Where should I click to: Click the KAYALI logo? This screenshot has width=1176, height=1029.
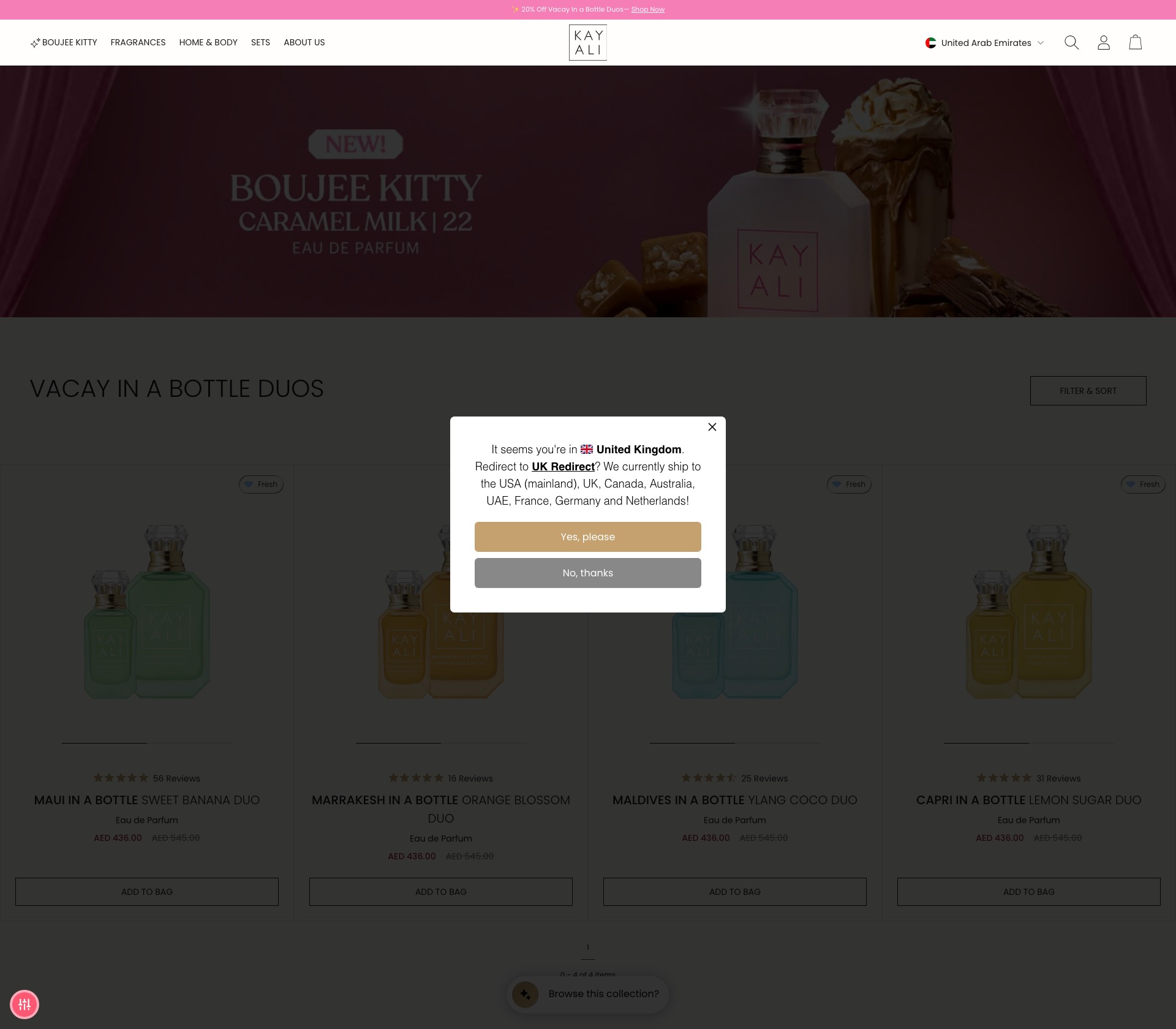[587, 42]
